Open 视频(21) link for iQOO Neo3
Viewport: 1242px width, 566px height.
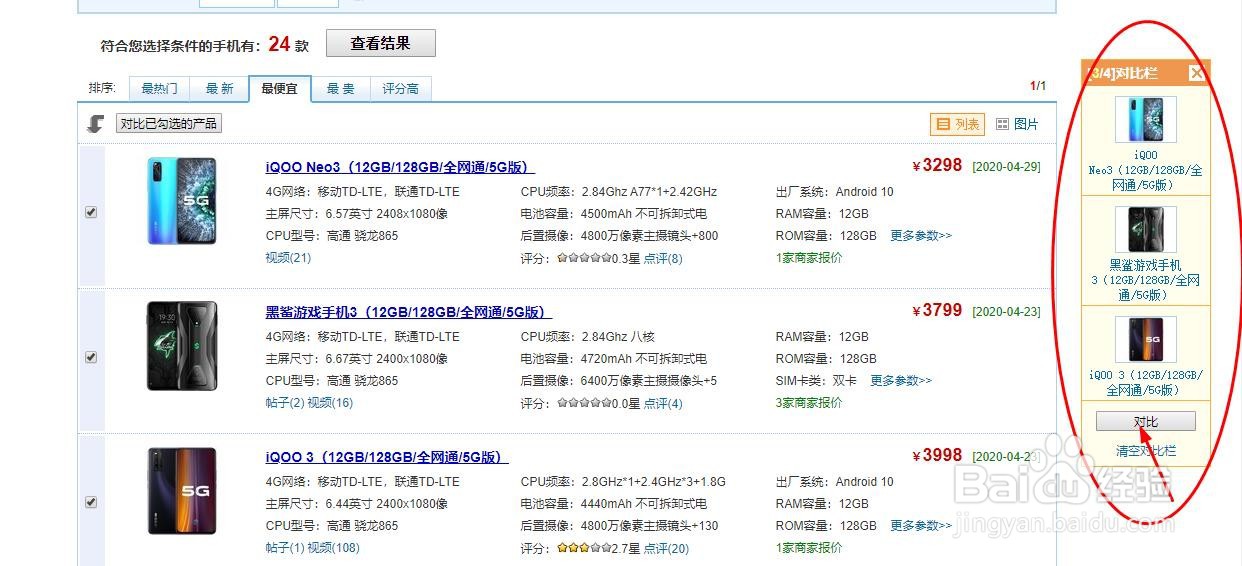(x=288, y=258)
